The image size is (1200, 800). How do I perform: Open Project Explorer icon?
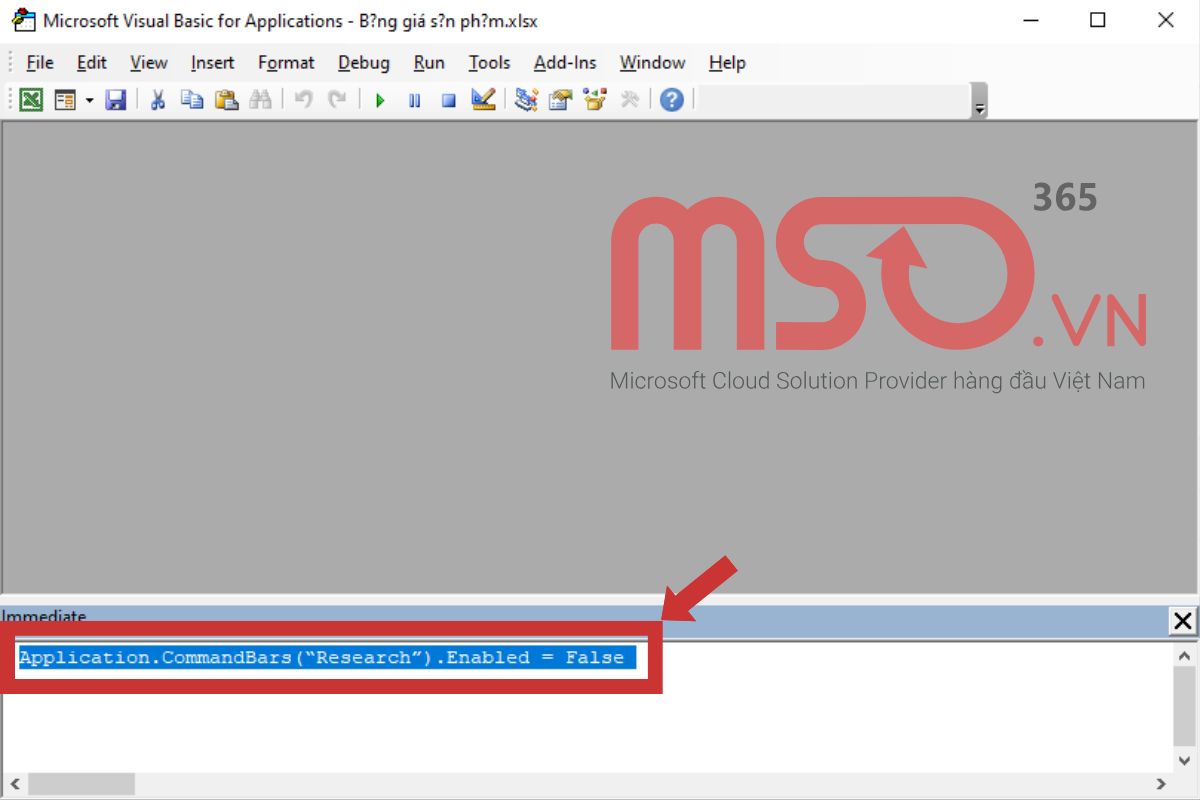point(526,100)
